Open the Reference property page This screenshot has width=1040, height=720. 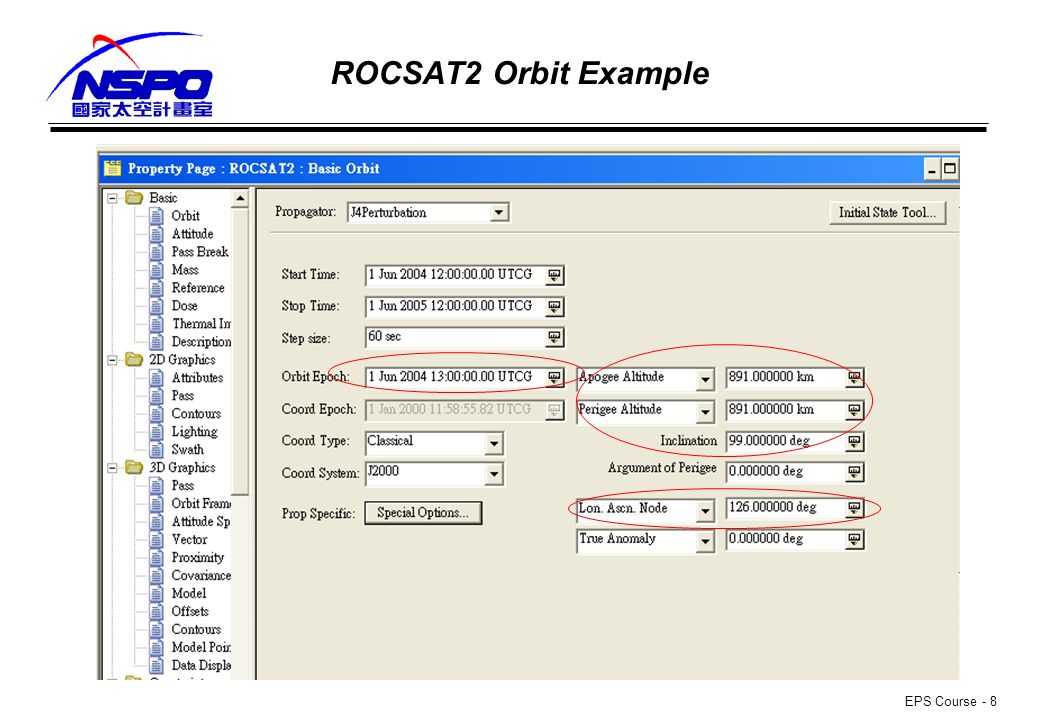click(x=198, y=288)
